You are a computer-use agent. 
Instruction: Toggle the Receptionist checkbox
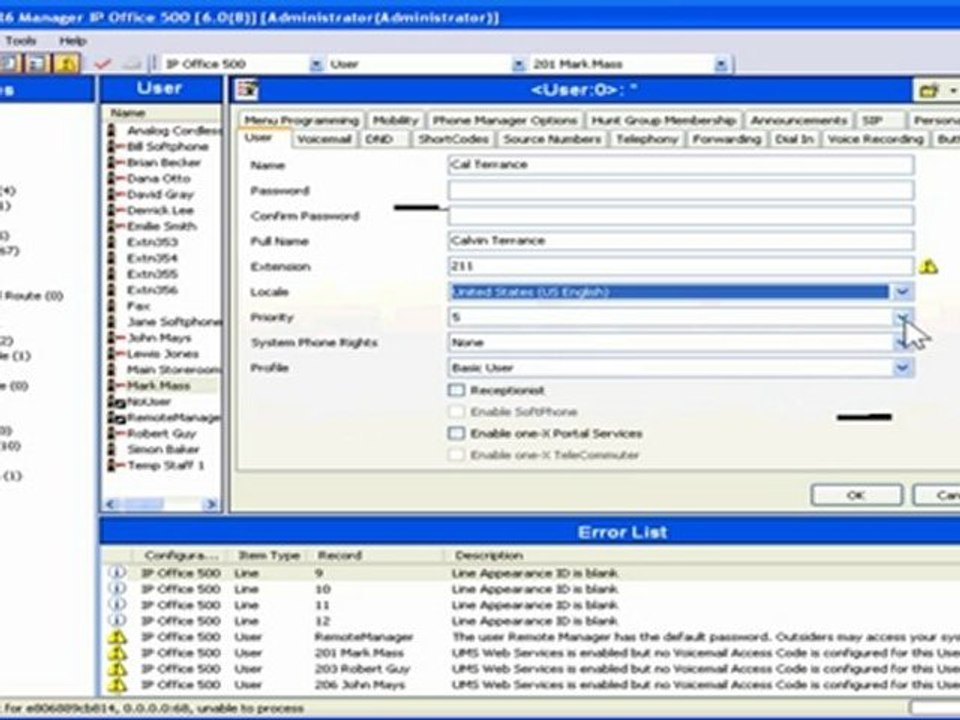[x=456, y=390]
